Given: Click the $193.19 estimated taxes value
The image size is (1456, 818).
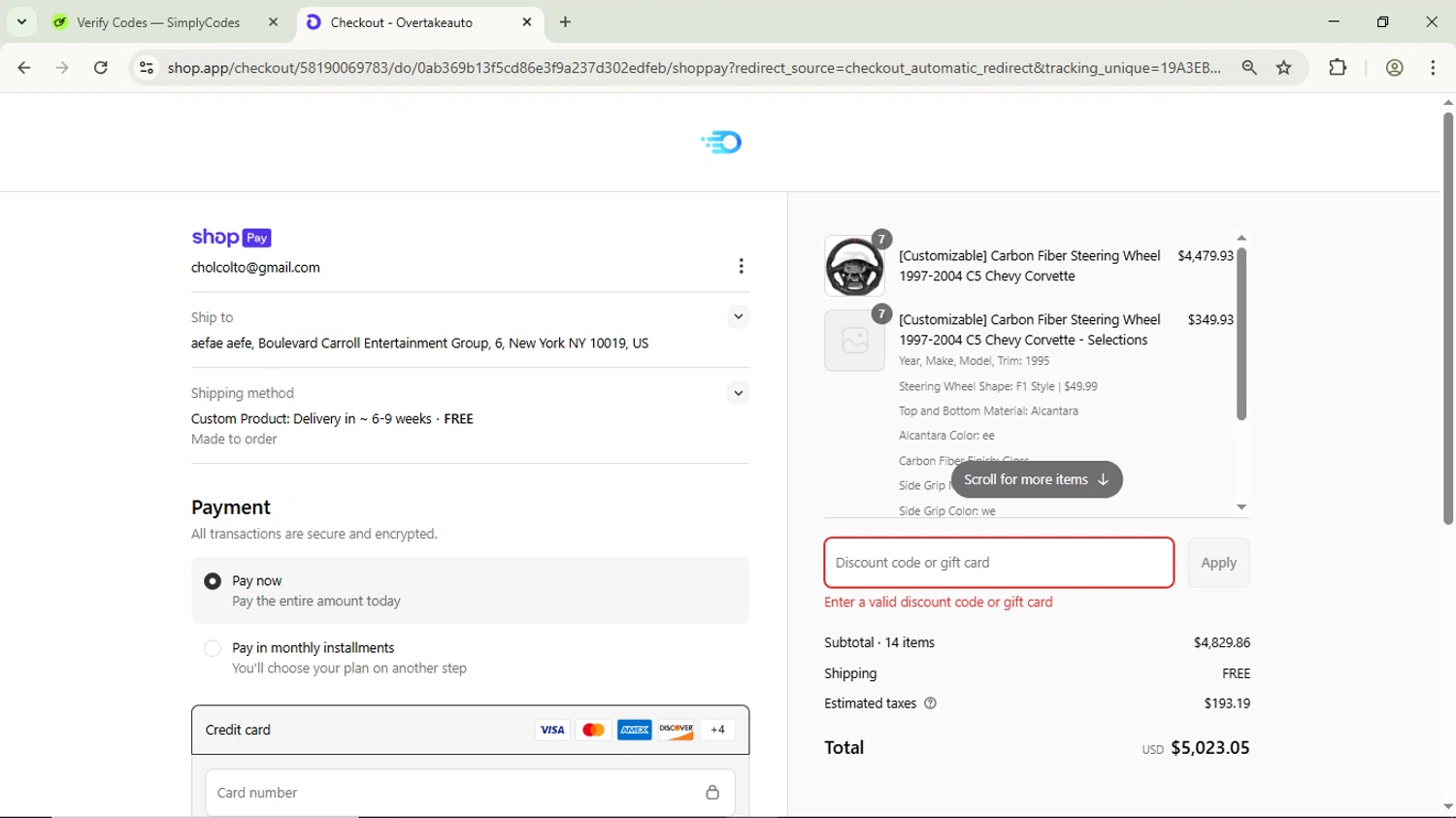Looking at the screenshot, I should point(1227,703).
